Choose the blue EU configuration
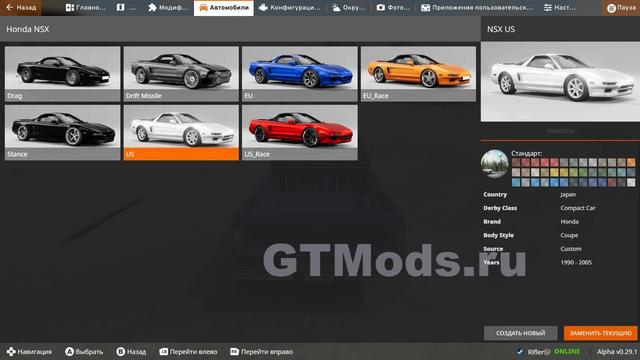This screenshot has height=360, width=640. pos(300,74)
